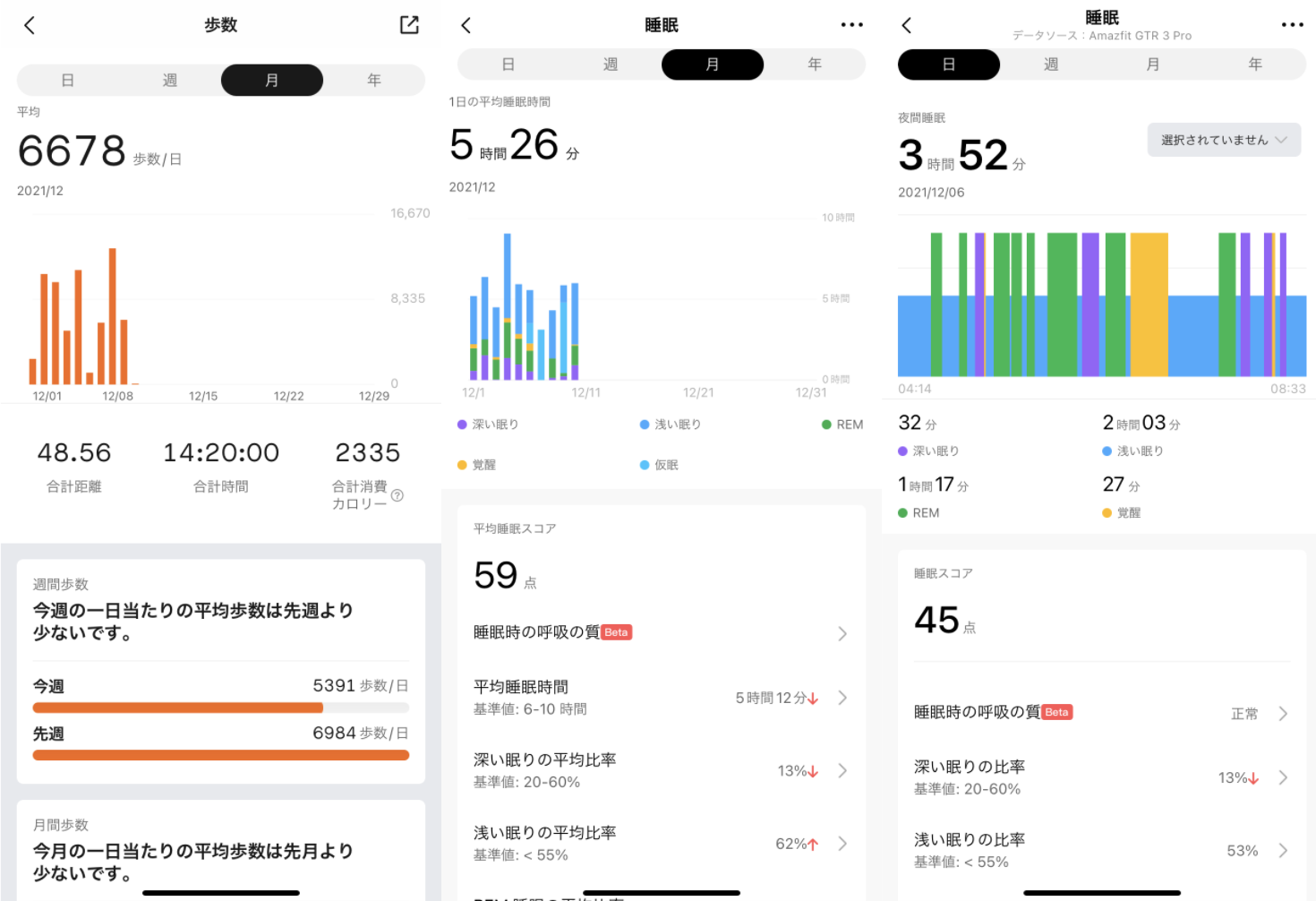Tap 覚醒 27分 stat on daily screen
Image resolution: width=1316 pixels, height=901 pixels.
[1122, 497]
